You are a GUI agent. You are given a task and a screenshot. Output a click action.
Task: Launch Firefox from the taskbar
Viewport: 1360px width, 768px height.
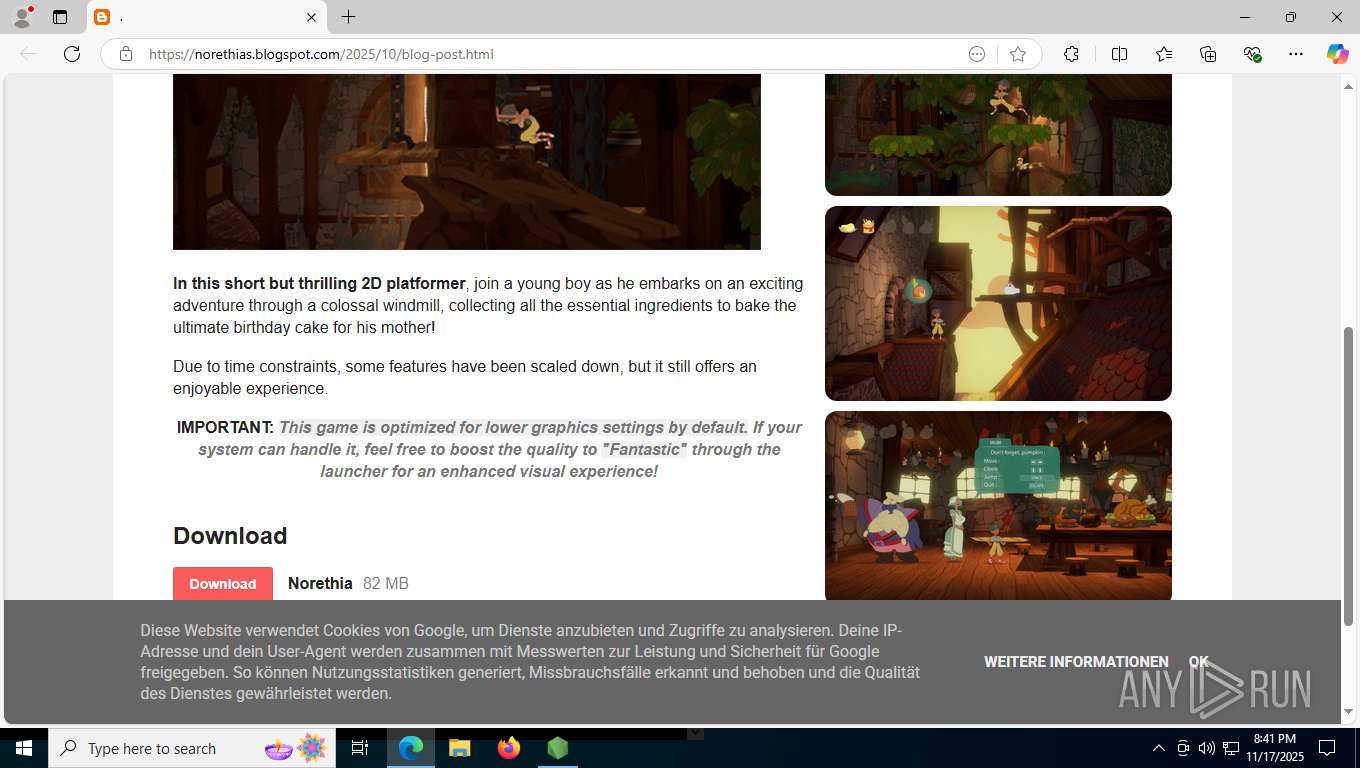(x=509, y=748)
